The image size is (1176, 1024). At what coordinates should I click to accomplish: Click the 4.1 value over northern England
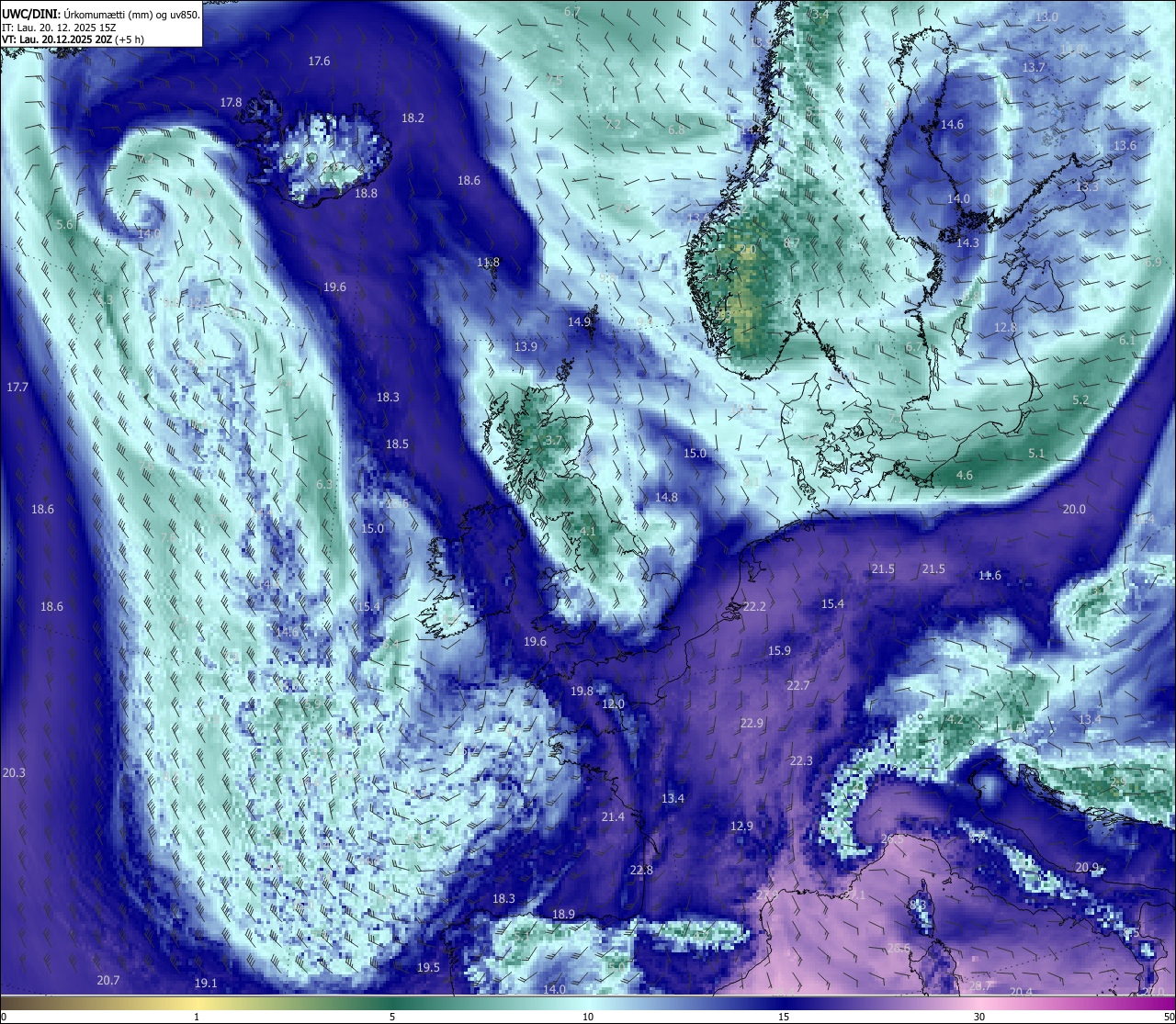pyautogui.click(x=588, y=532)
